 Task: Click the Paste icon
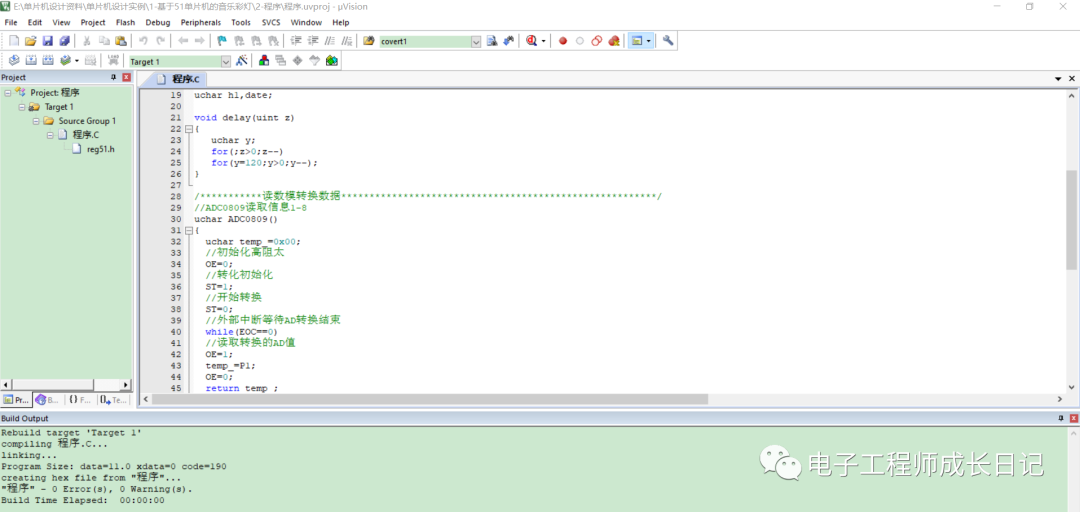coord(121,41)
